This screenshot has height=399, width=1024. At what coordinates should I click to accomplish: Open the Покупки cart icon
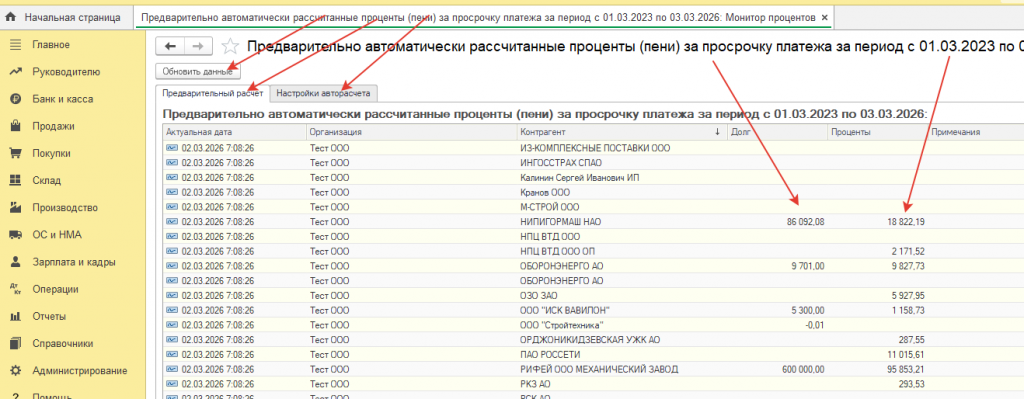click(x=16, y=153)
